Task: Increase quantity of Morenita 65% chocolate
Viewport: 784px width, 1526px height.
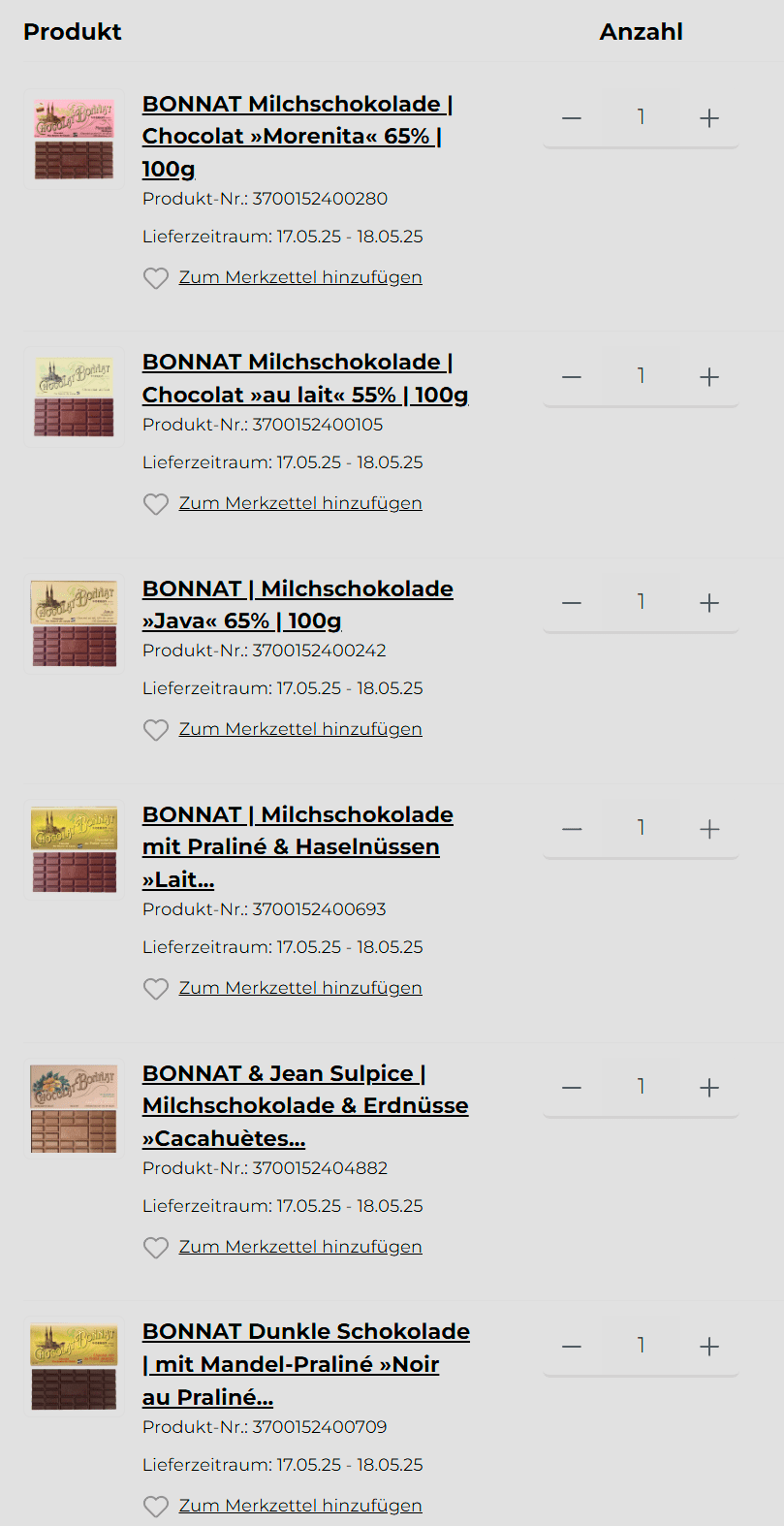Action: coord(709,118)
